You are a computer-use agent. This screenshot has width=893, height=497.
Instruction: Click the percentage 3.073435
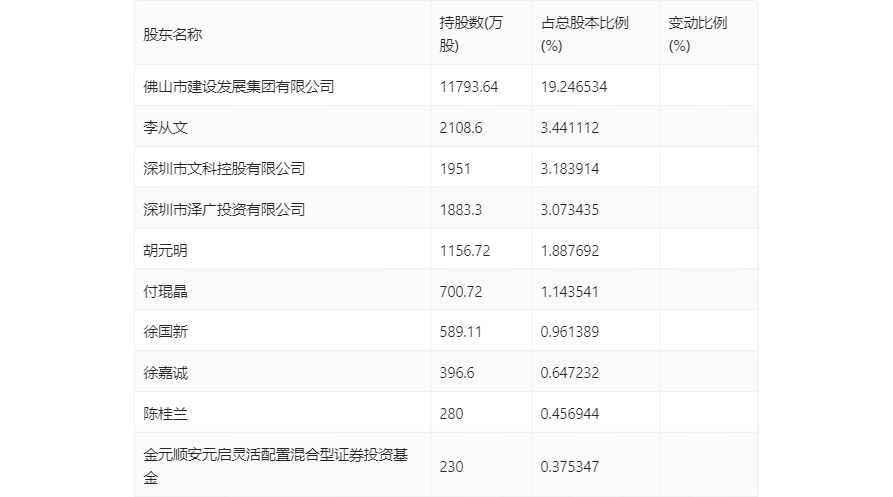570,210
